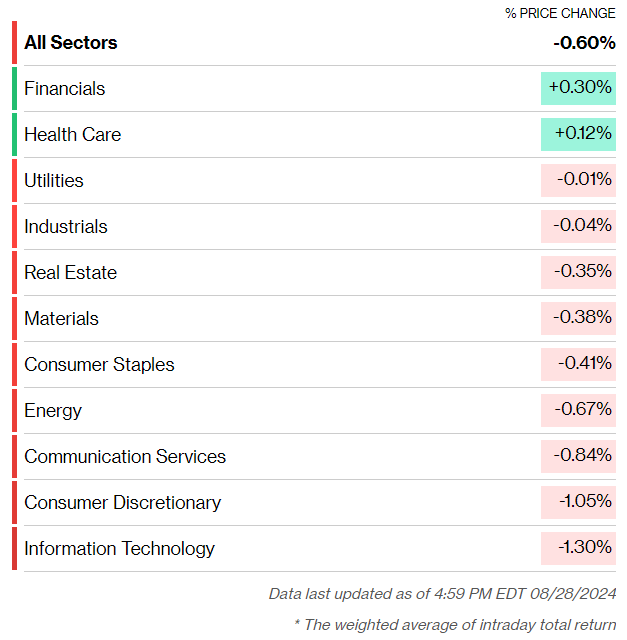Open the Real Estate sector

tap(71, 273)
